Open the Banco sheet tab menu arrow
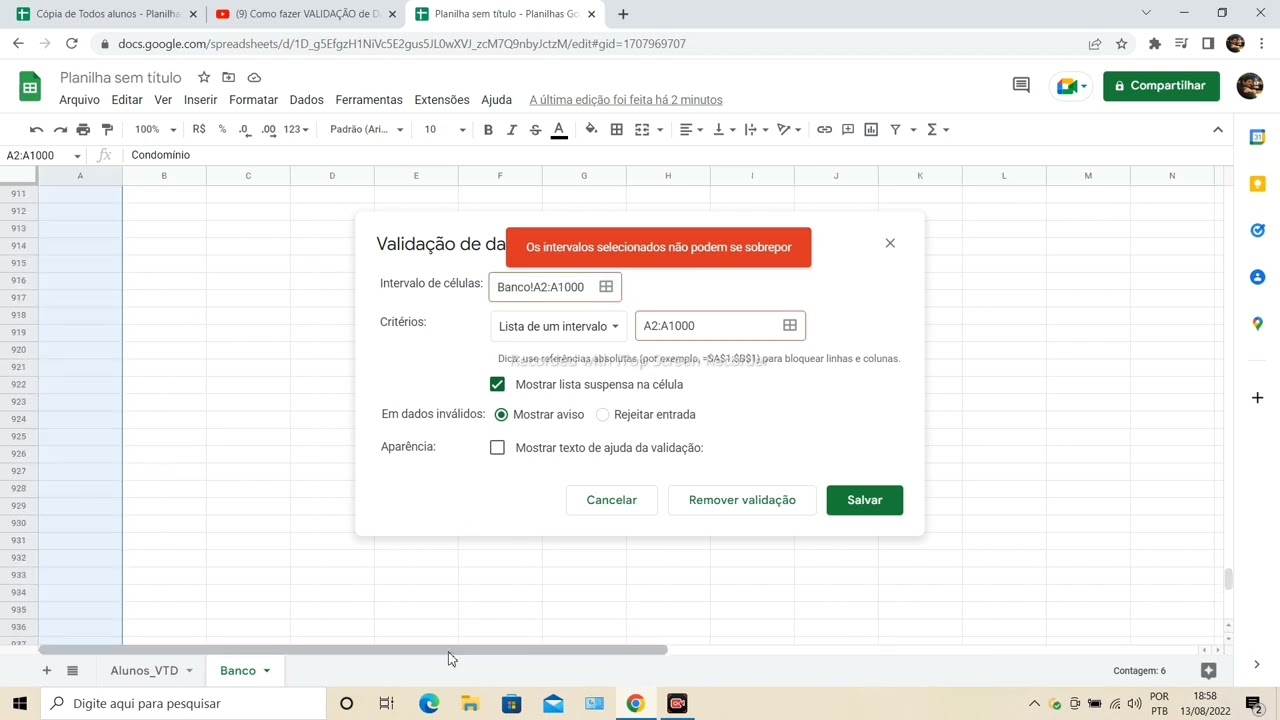 267,671
